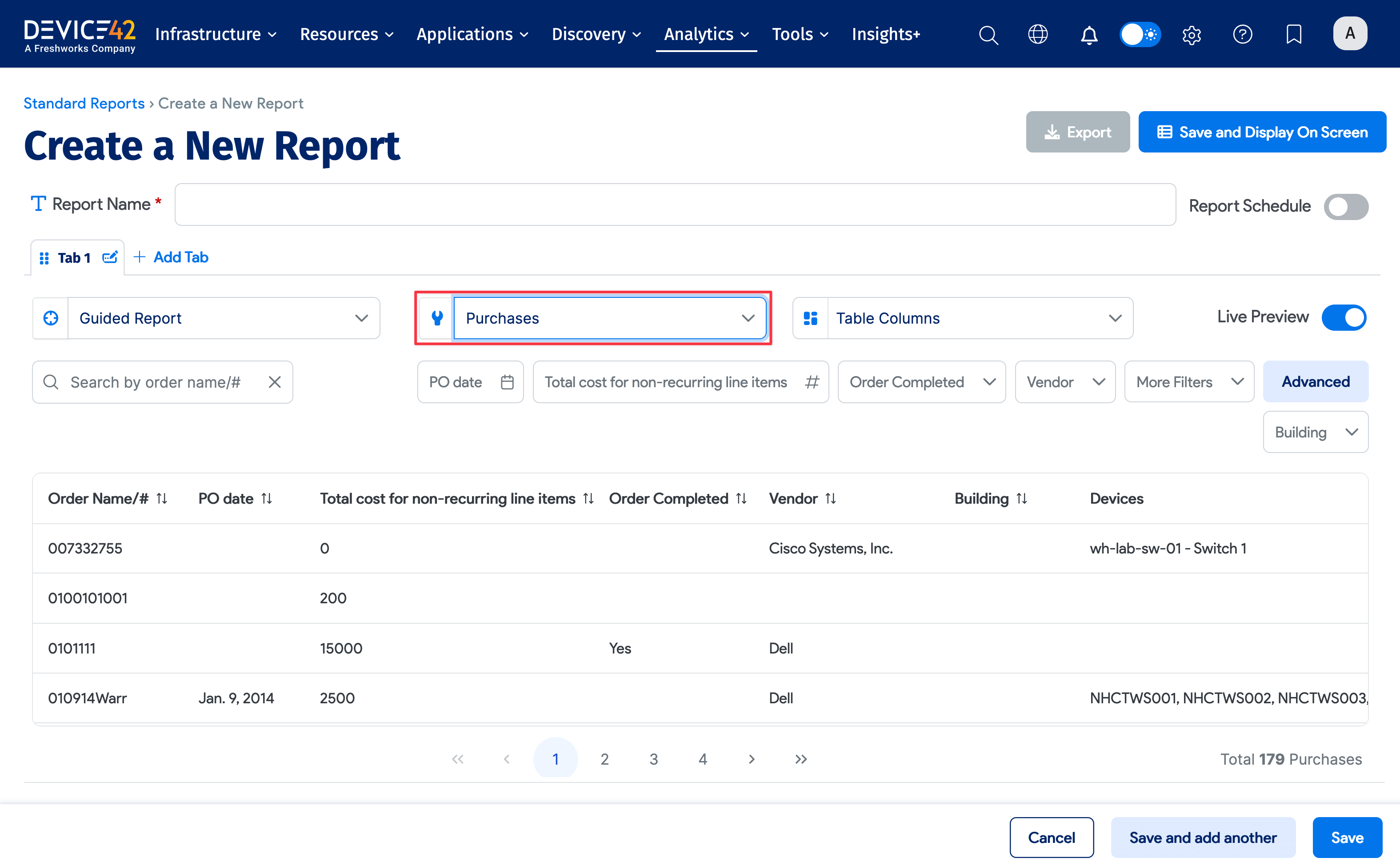Open saved bookmarks
Viewport: 1400px width, 866px height.
pyautogui.click(x=1293, y=34)
